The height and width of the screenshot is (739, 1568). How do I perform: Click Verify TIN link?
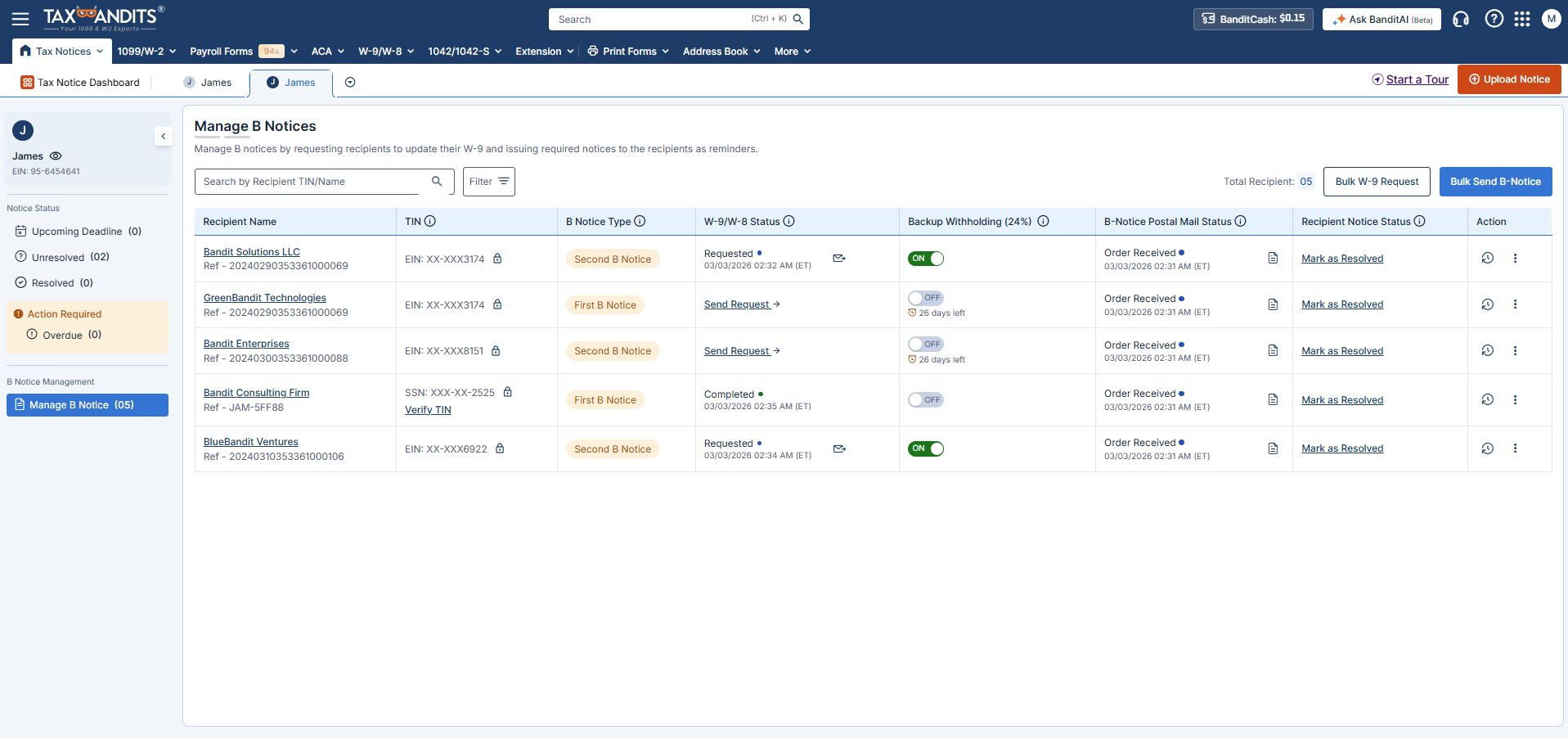tap(428, 410)
